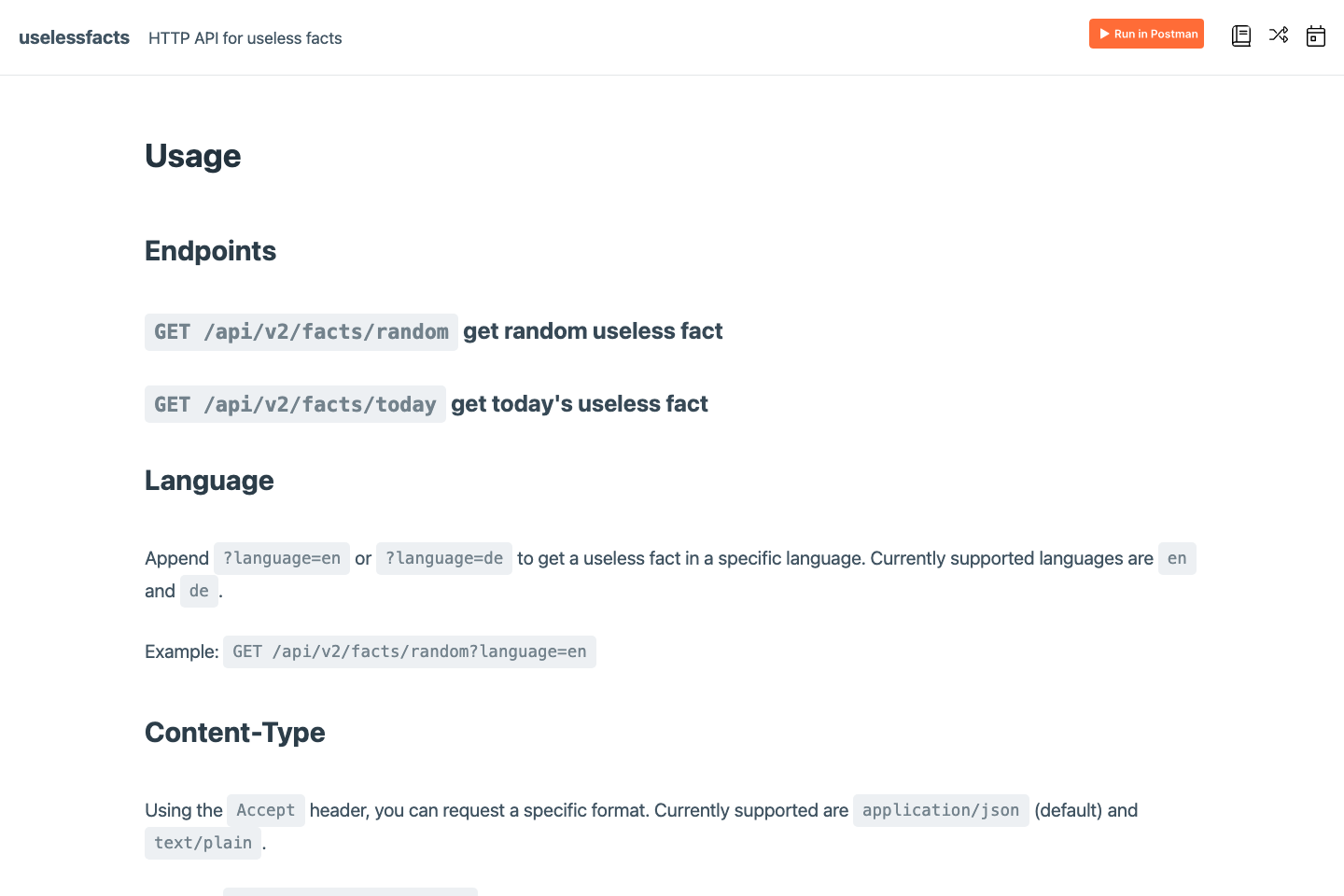Click the HTTP API for useless facts subtitle
The height and width of the screenshot is (896, 1344).
point(245,38)
